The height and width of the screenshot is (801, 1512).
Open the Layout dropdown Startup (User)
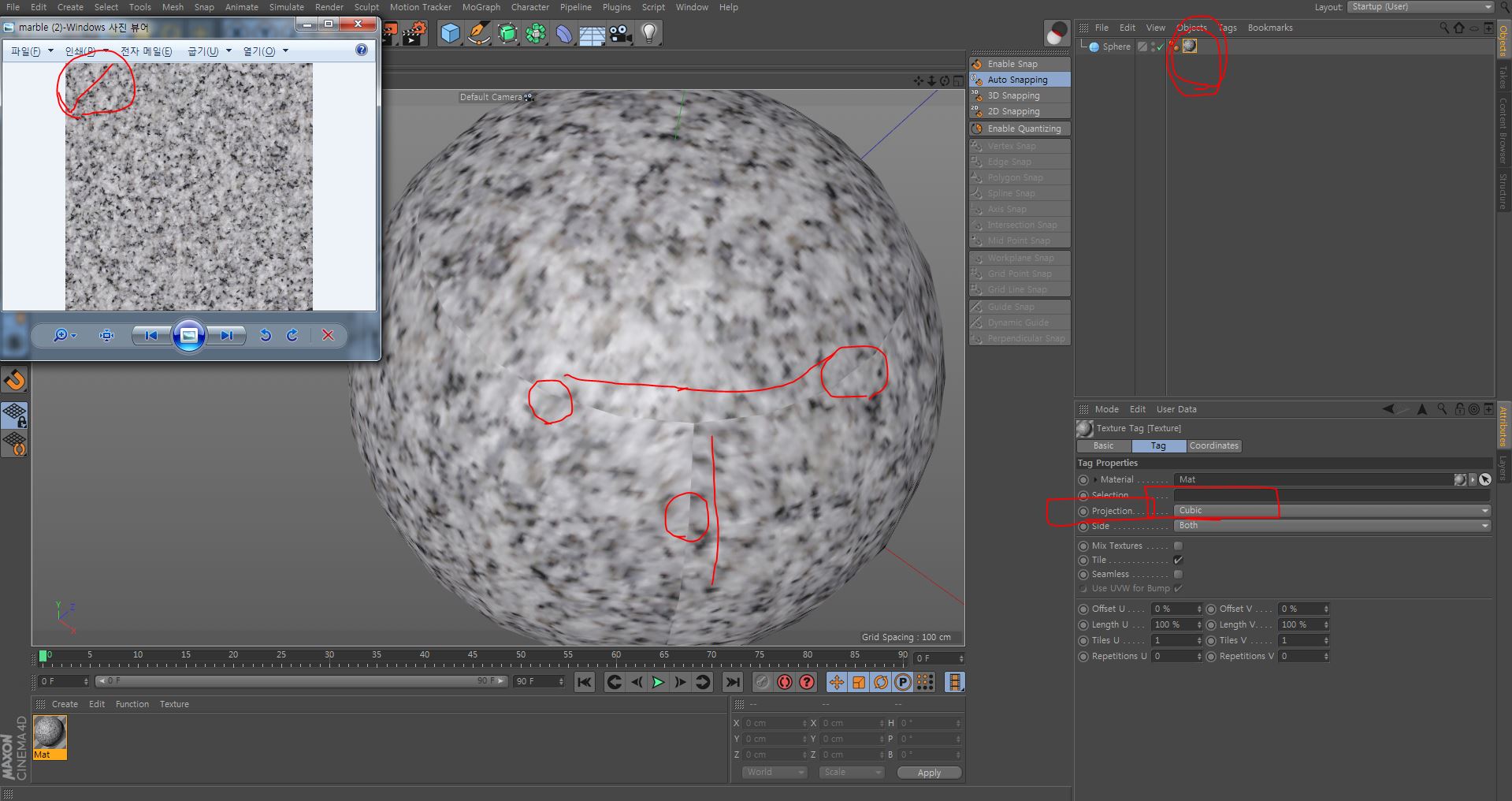point(1421,7)
